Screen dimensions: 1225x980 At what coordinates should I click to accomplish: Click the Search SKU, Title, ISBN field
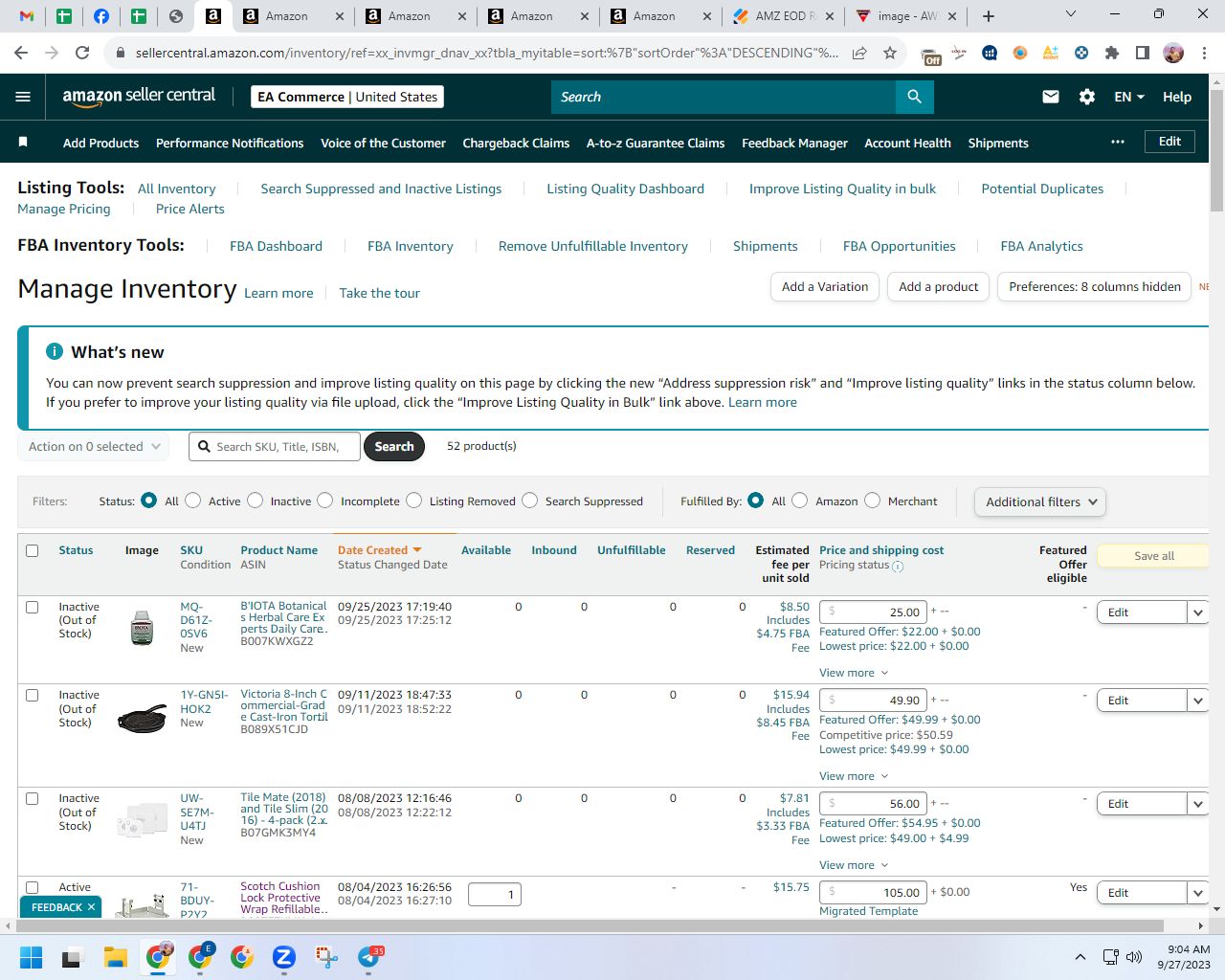tap(275, 447)
